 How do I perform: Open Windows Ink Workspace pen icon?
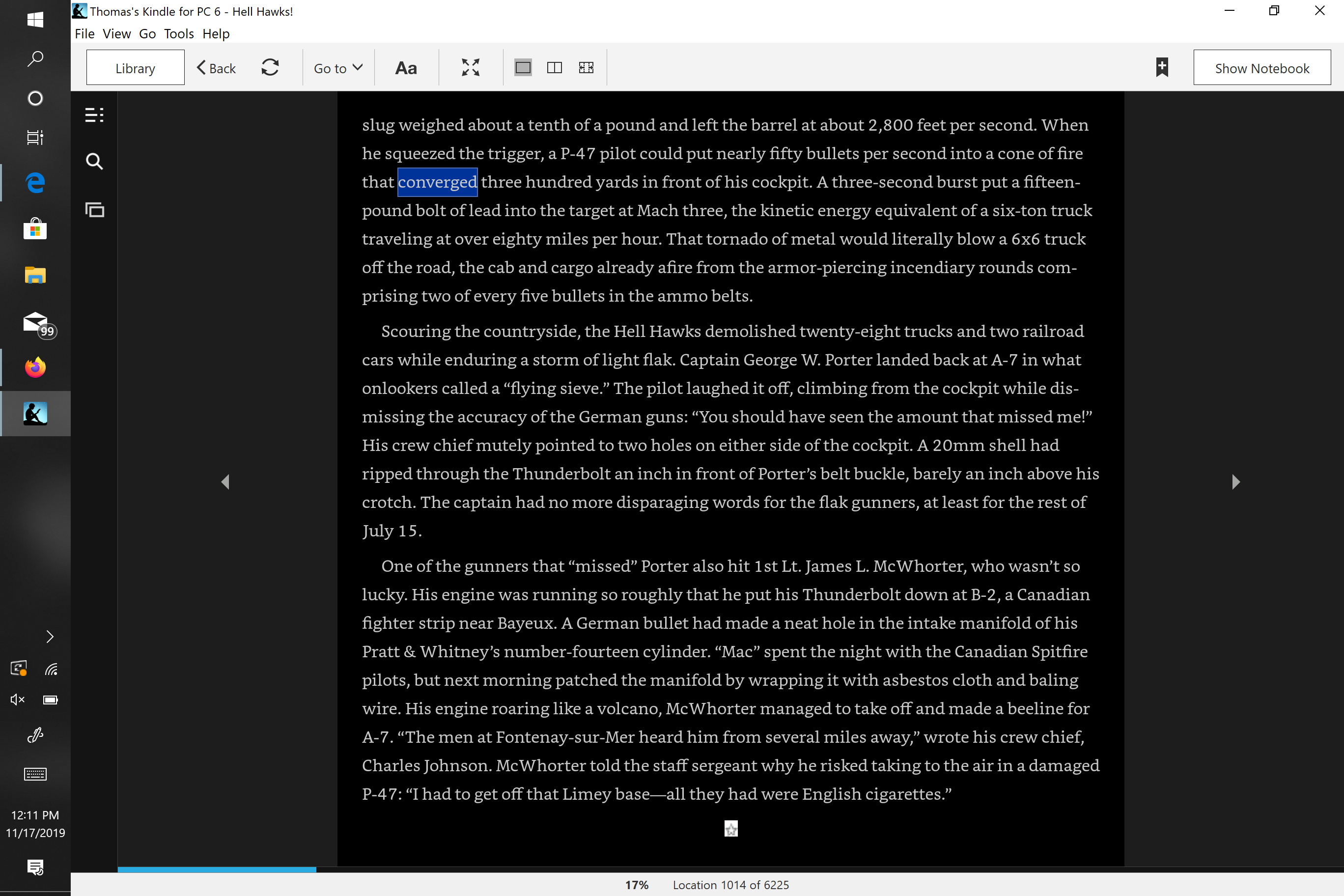35,735
